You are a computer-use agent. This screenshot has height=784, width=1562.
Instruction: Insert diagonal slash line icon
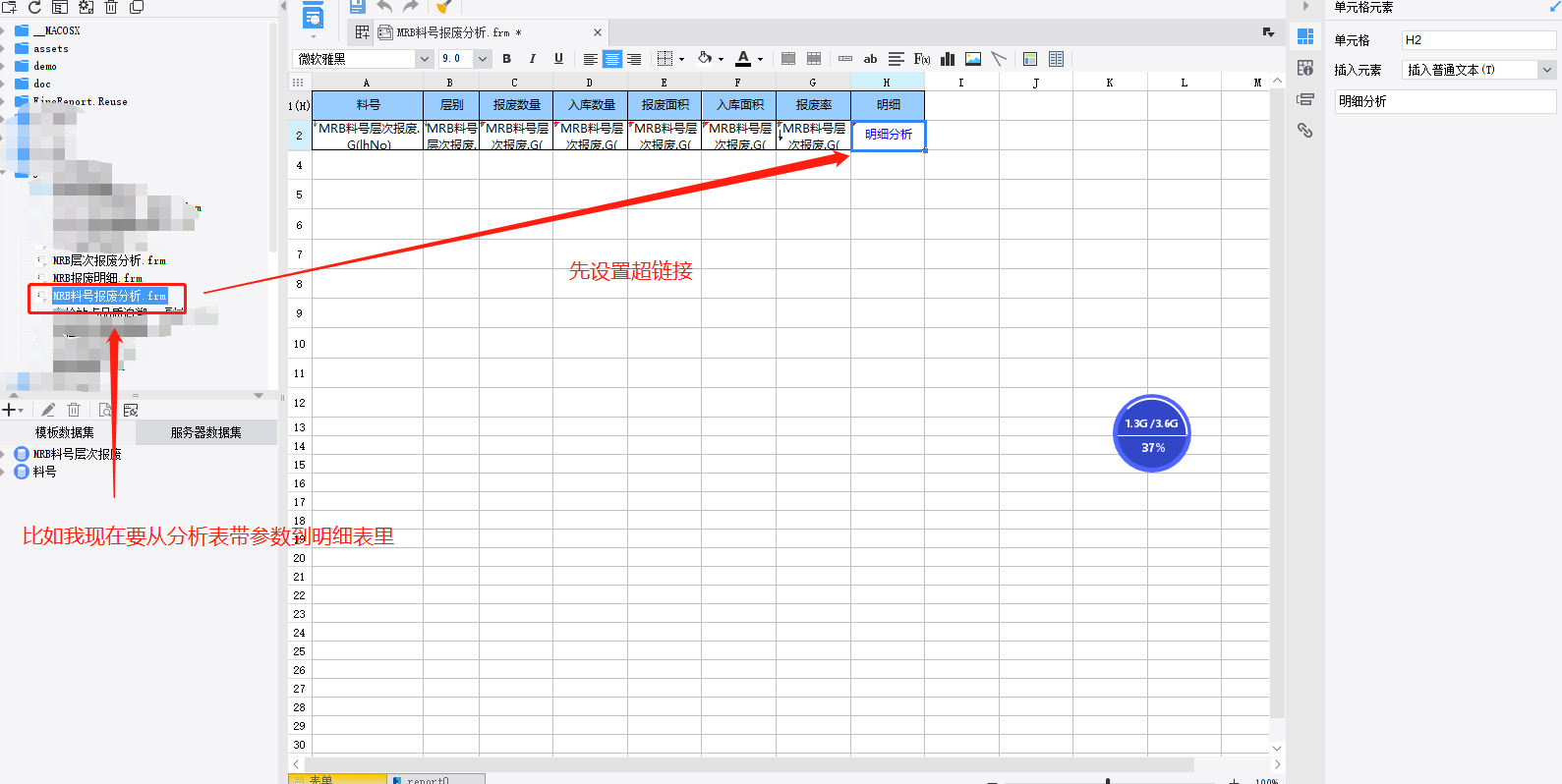coord(999,59)
